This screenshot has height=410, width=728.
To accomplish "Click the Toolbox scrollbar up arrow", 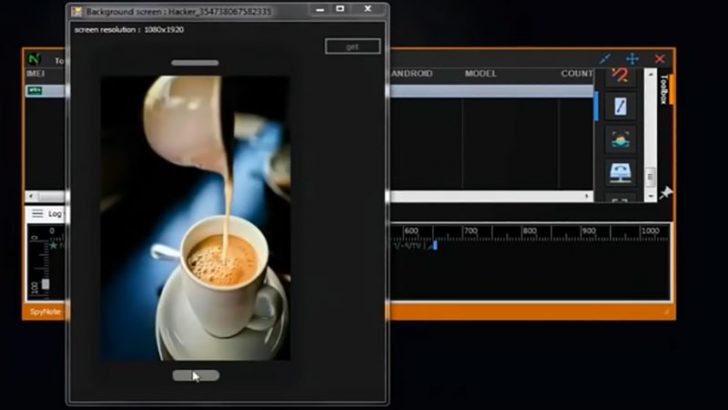I will click(x=651, y=74).
